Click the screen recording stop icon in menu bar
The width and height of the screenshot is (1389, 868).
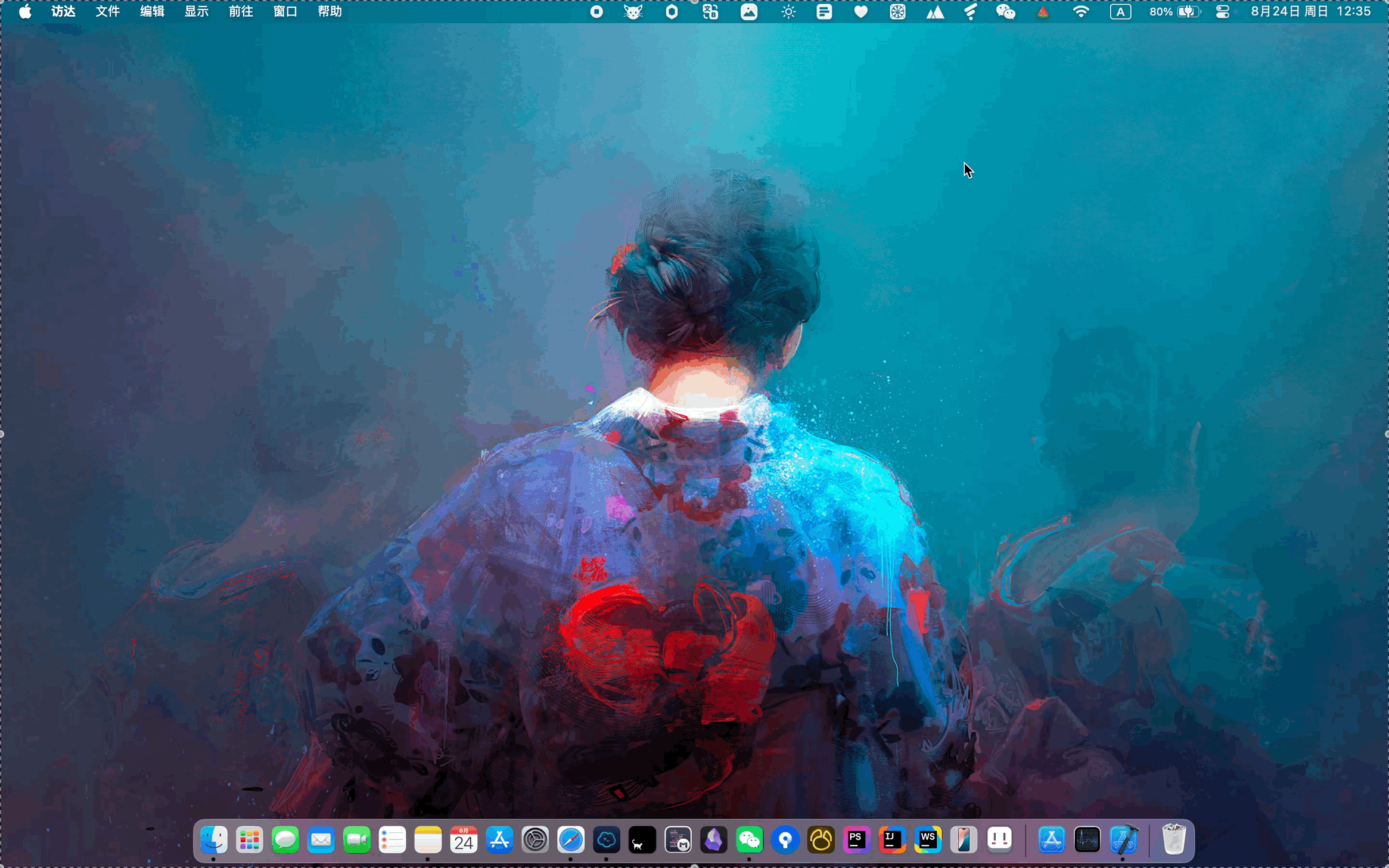pos(596,12)
